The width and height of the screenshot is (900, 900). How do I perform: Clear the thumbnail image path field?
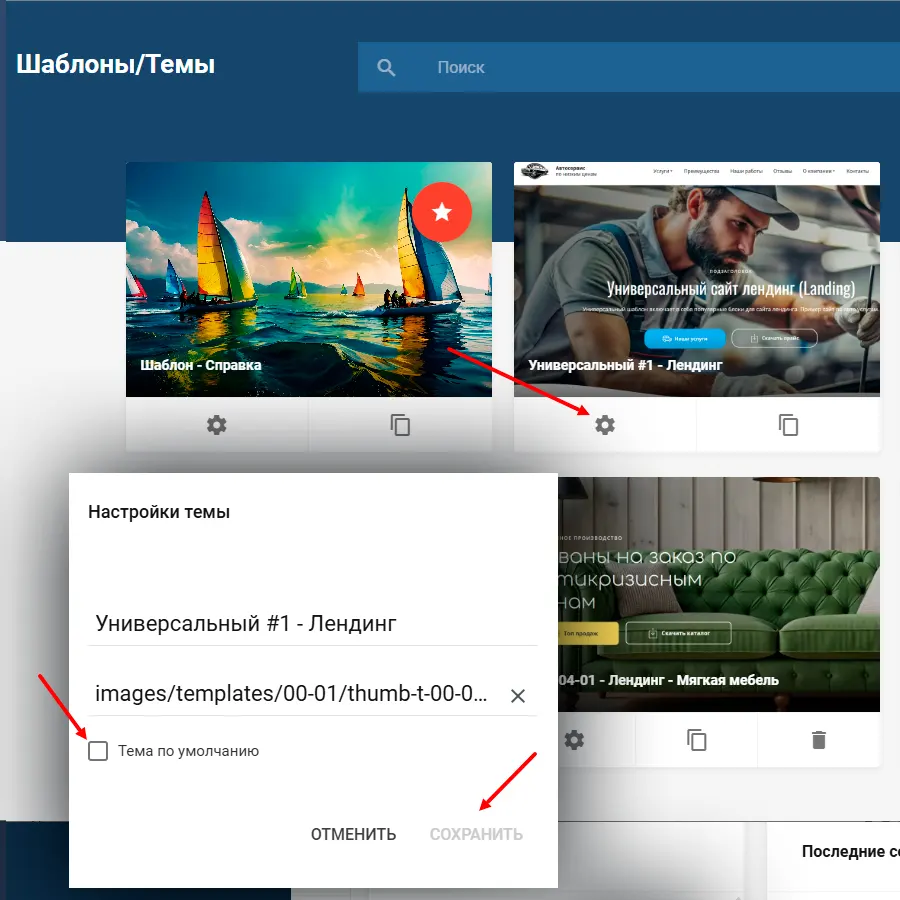518,696
